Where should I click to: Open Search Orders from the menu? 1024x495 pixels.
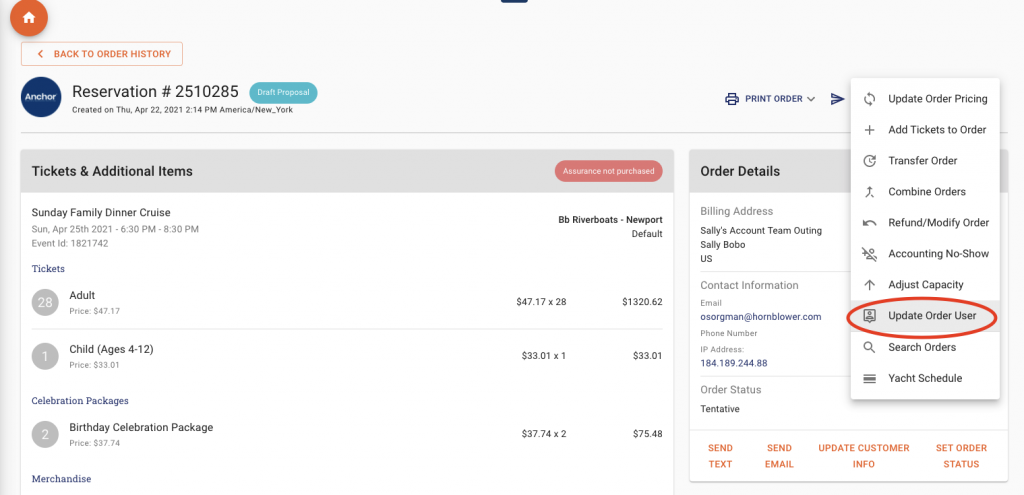tap(925, 347)
